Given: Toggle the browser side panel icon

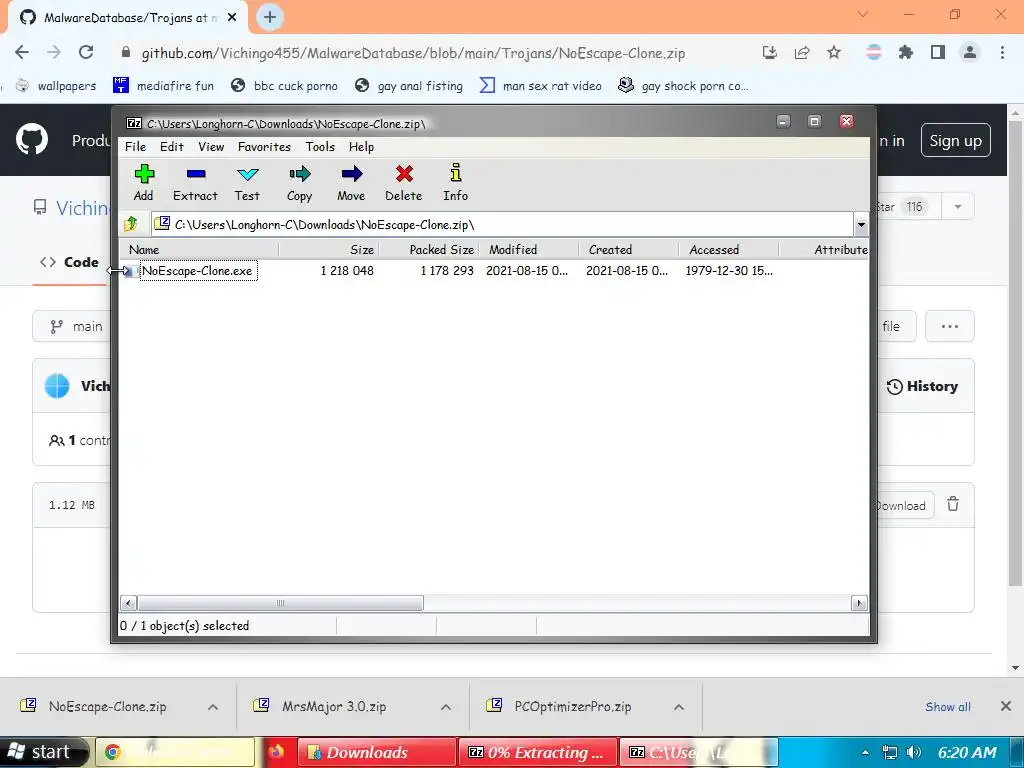Looking at the screenshot, I should (x=938, y=52).
